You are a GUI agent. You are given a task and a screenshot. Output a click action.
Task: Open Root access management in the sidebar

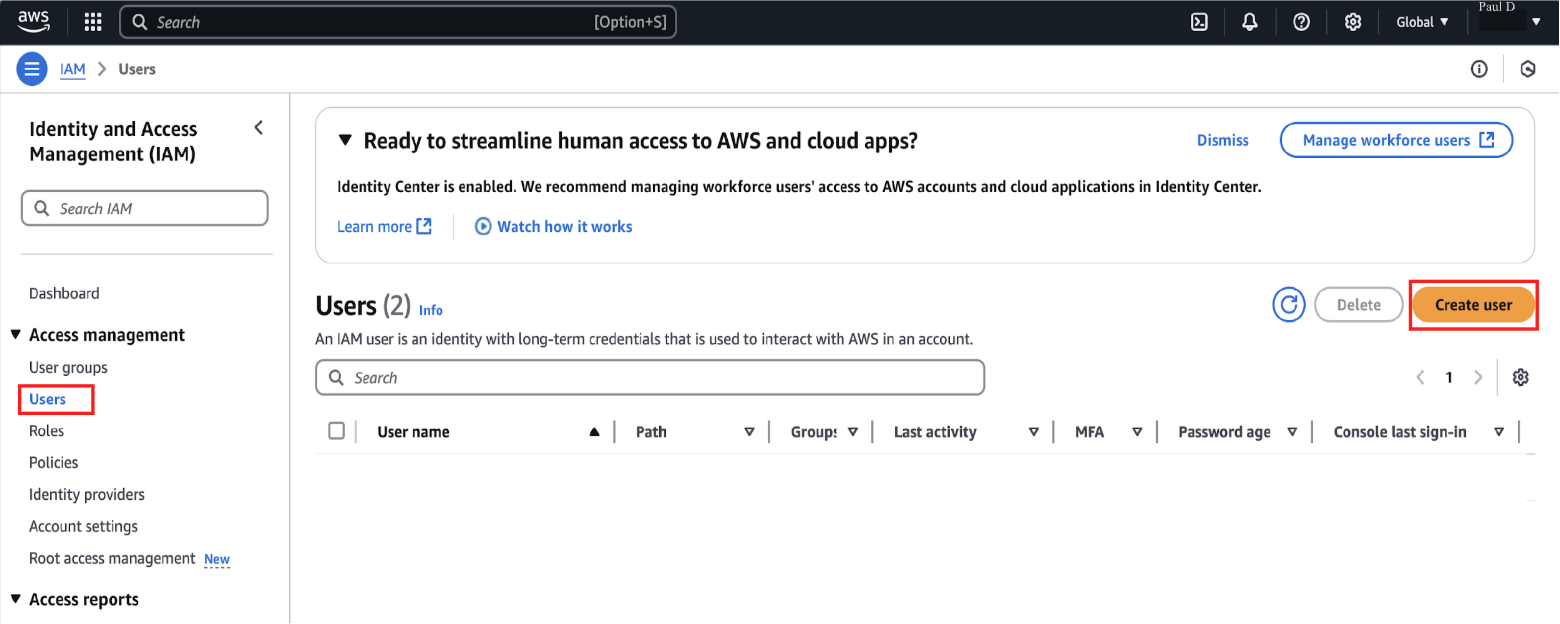coord(112,558)
